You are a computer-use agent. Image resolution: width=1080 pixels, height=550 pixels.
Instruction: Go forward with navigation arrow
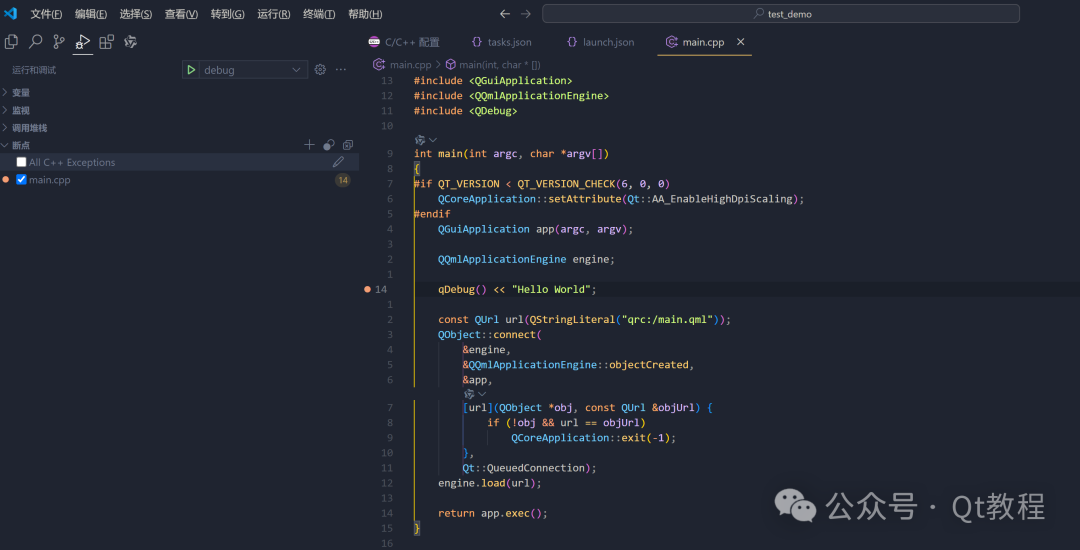click(x=526, y=14)
